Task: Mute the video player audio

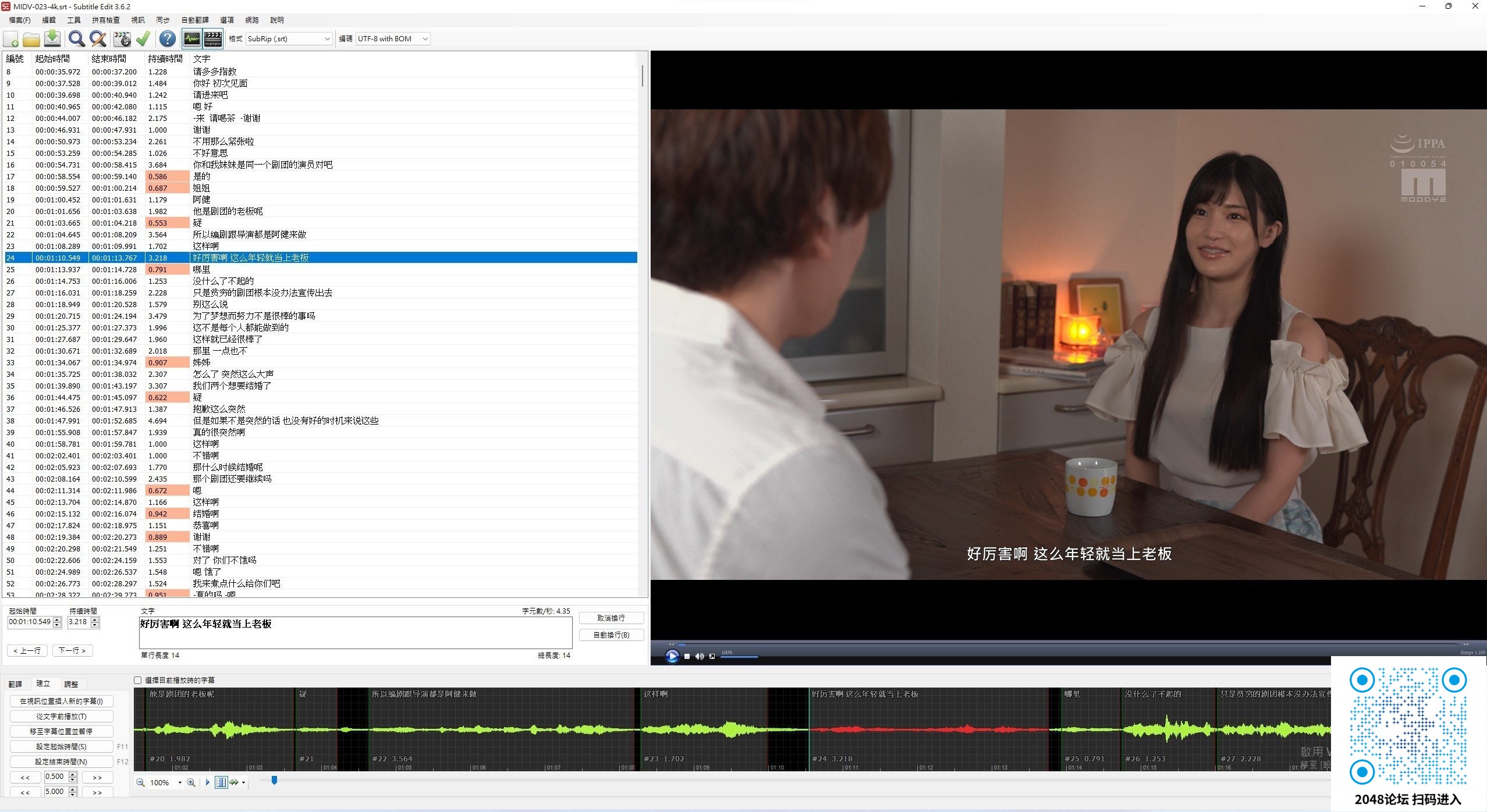Action: pyautogui.click(x=700, y=656)
